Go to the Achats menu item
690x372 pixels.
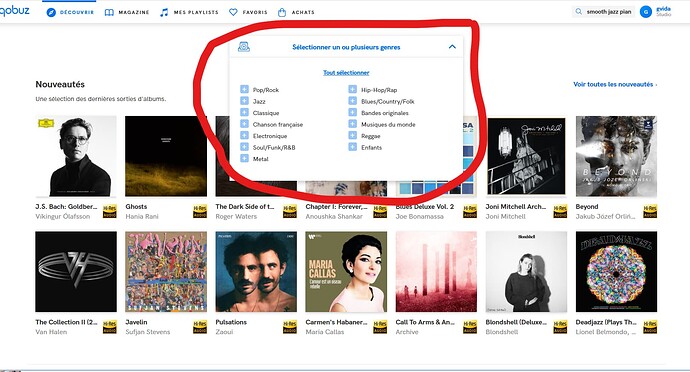(303, 12)
